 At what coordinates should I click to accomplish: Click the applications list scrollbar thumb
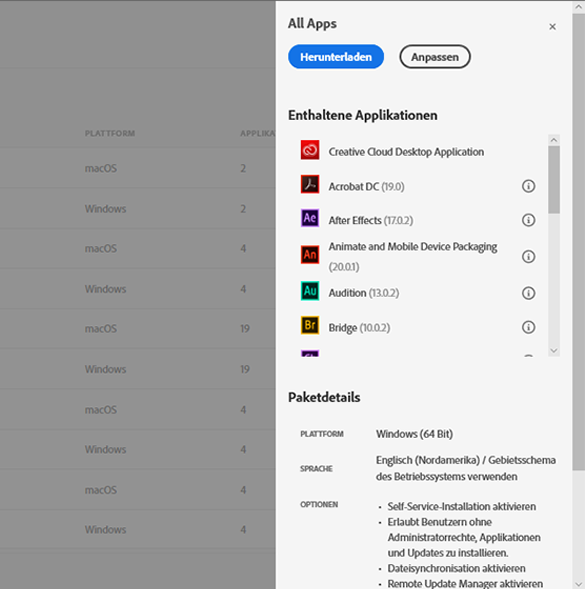click(x=553, y=180)
